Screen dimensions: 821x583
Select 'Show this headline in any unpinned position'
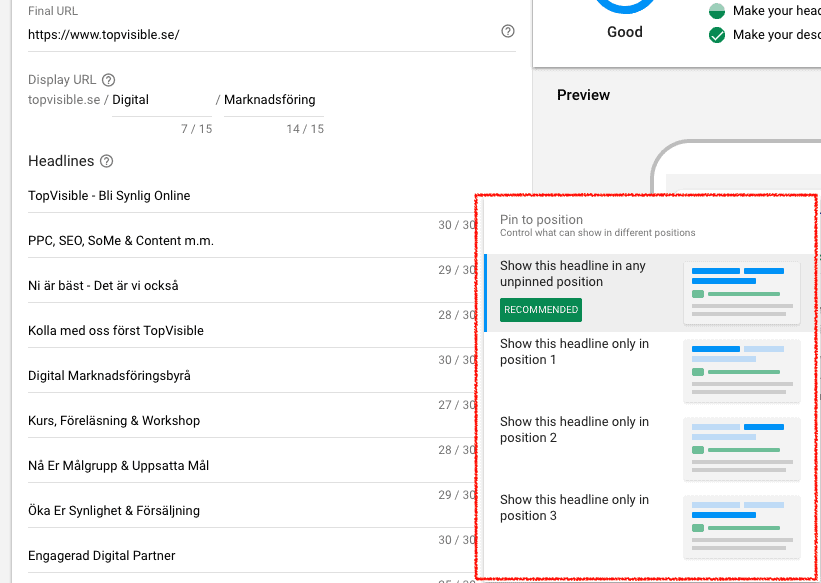649,293
